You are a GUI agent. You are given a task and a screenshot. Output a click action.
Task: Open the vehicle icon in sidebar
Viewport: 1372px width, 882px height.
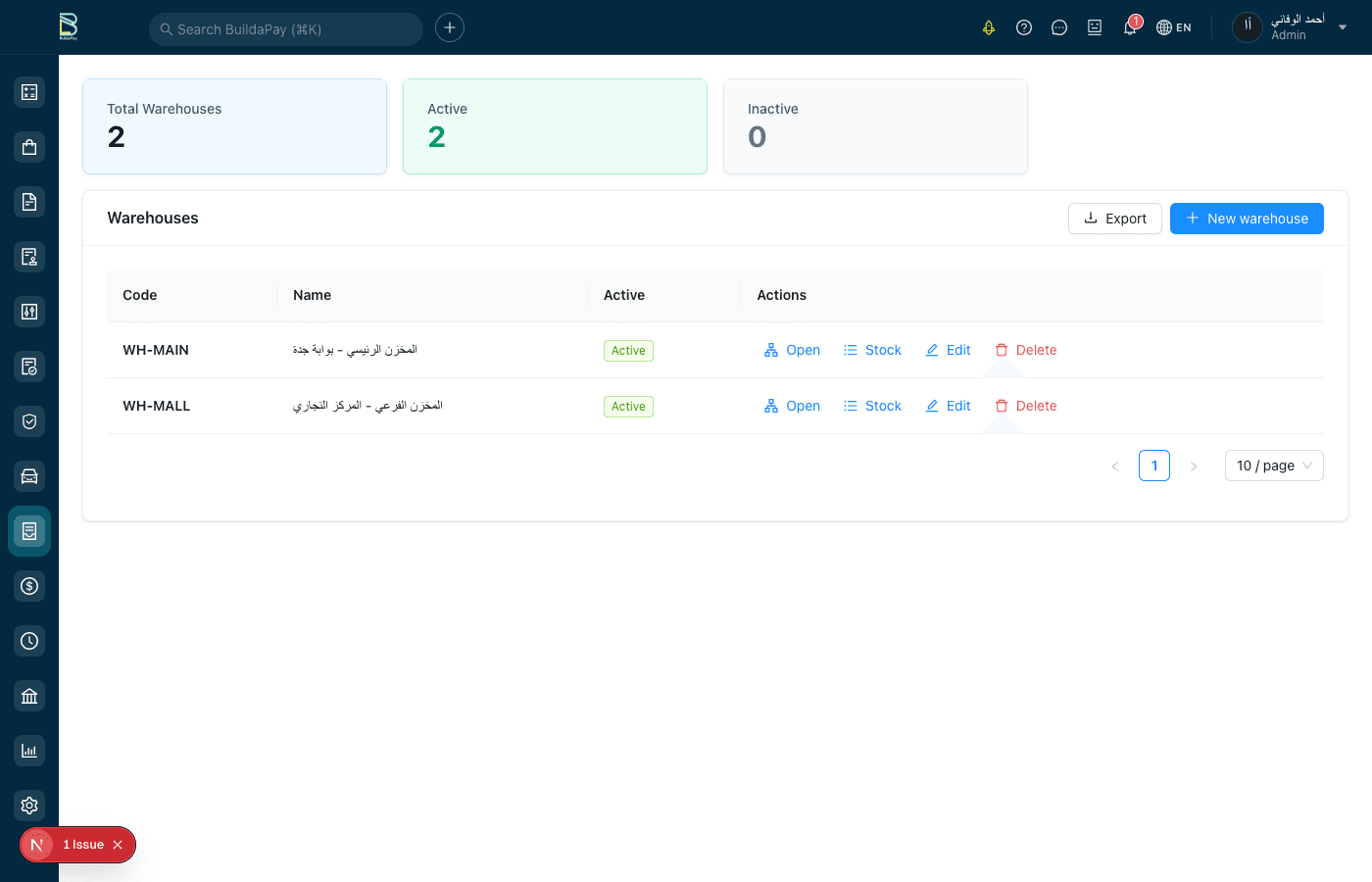pos(29,476)
